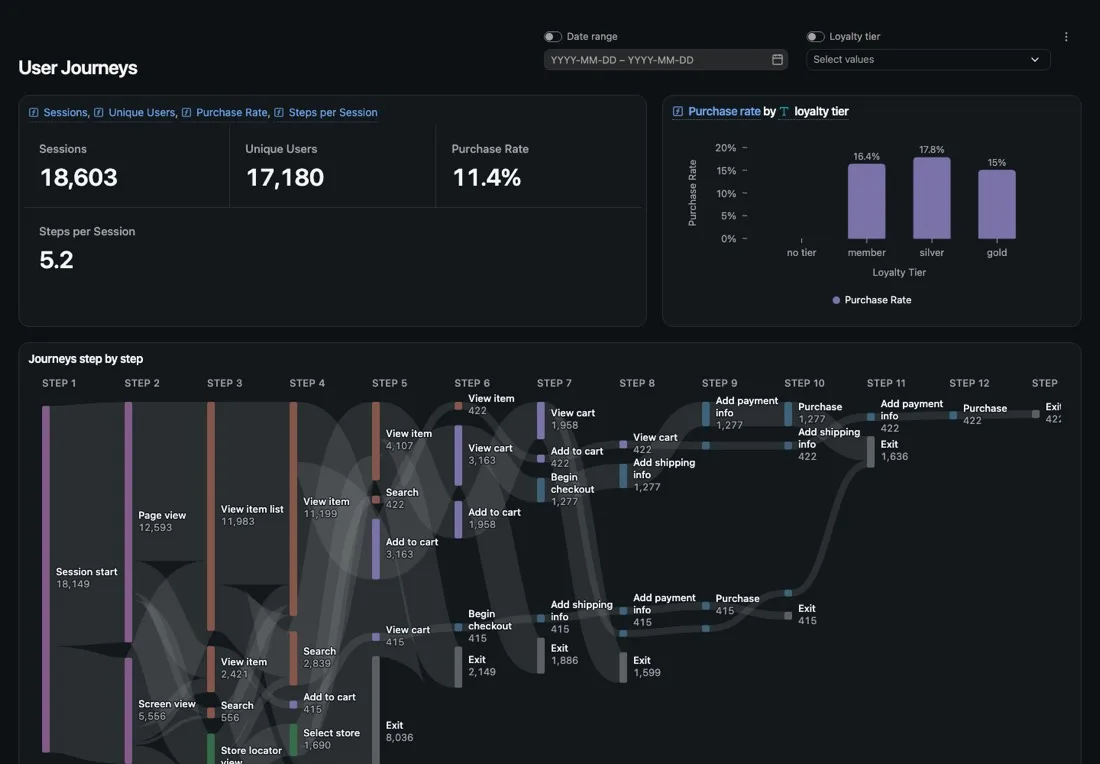Select the Exit 2,149 node

458,666
